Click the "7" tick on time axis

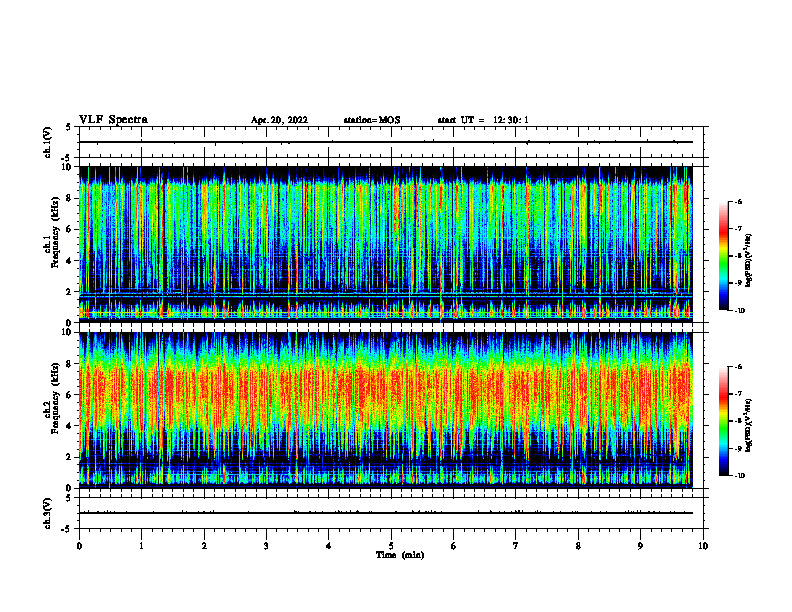516,546
